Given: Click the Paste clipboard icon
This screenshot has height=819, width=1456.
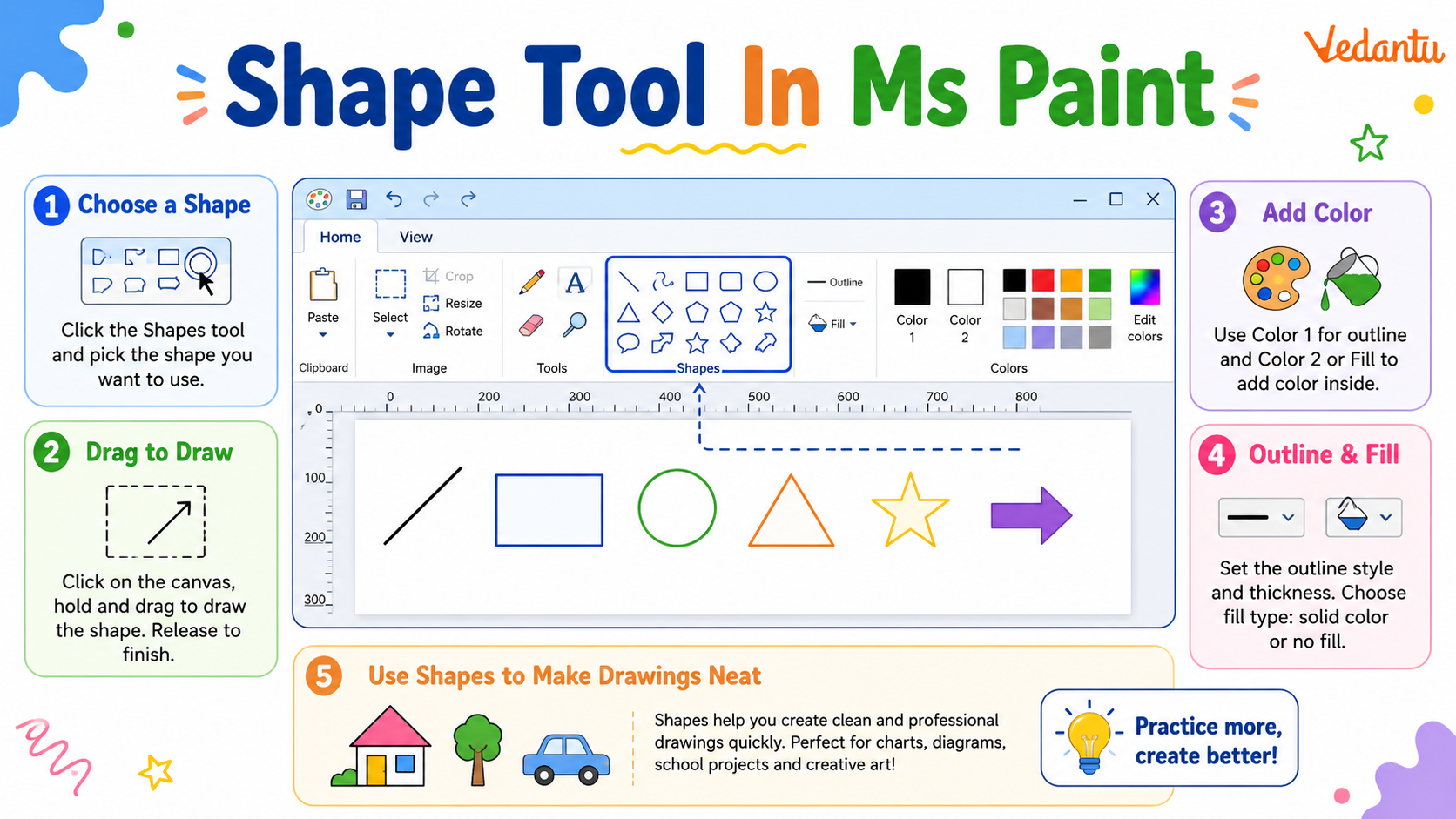Looking at the screenshot, I should pyautogui.click(x=323, y=285).
